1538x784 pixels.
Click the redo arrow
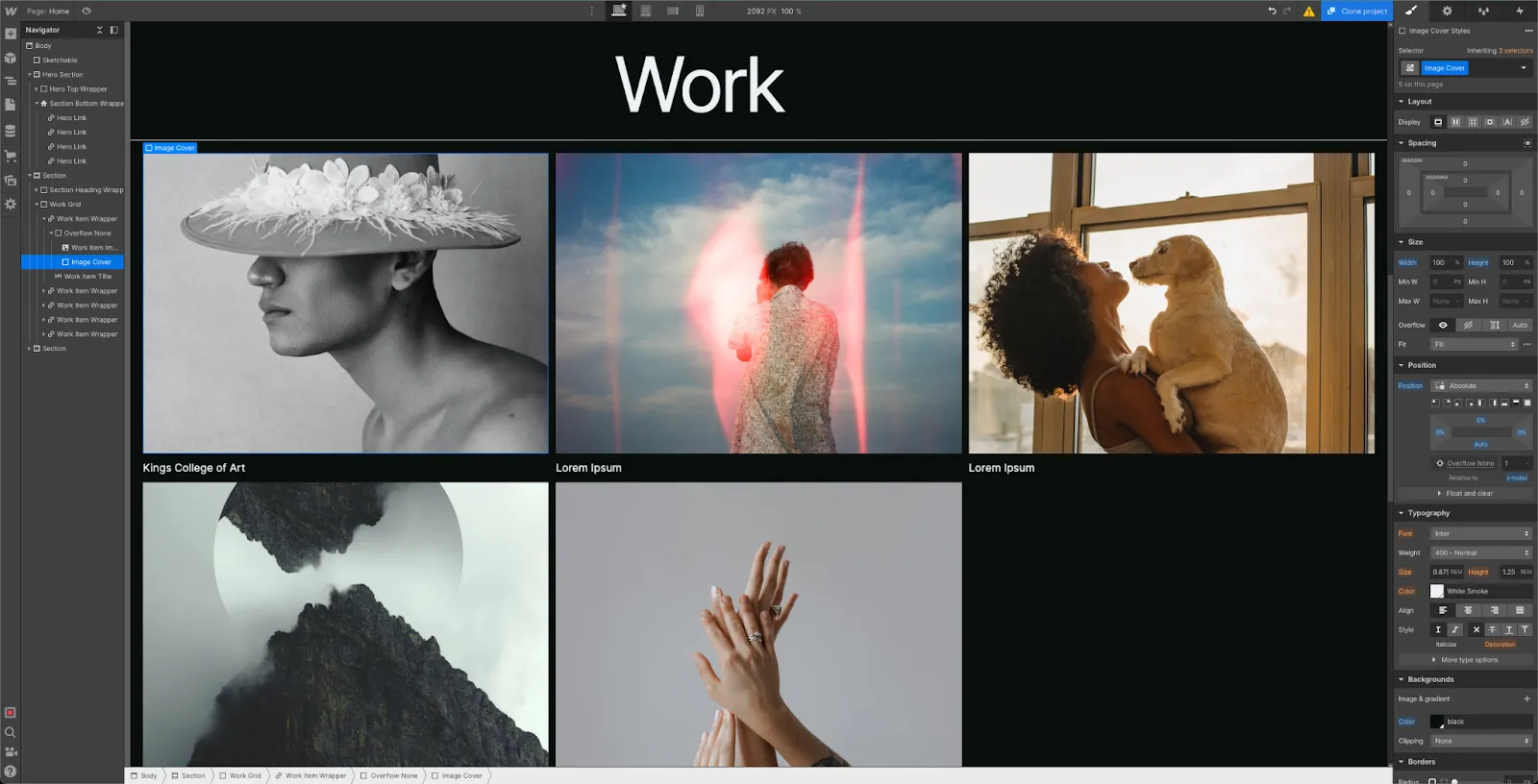pos(1287,11)
